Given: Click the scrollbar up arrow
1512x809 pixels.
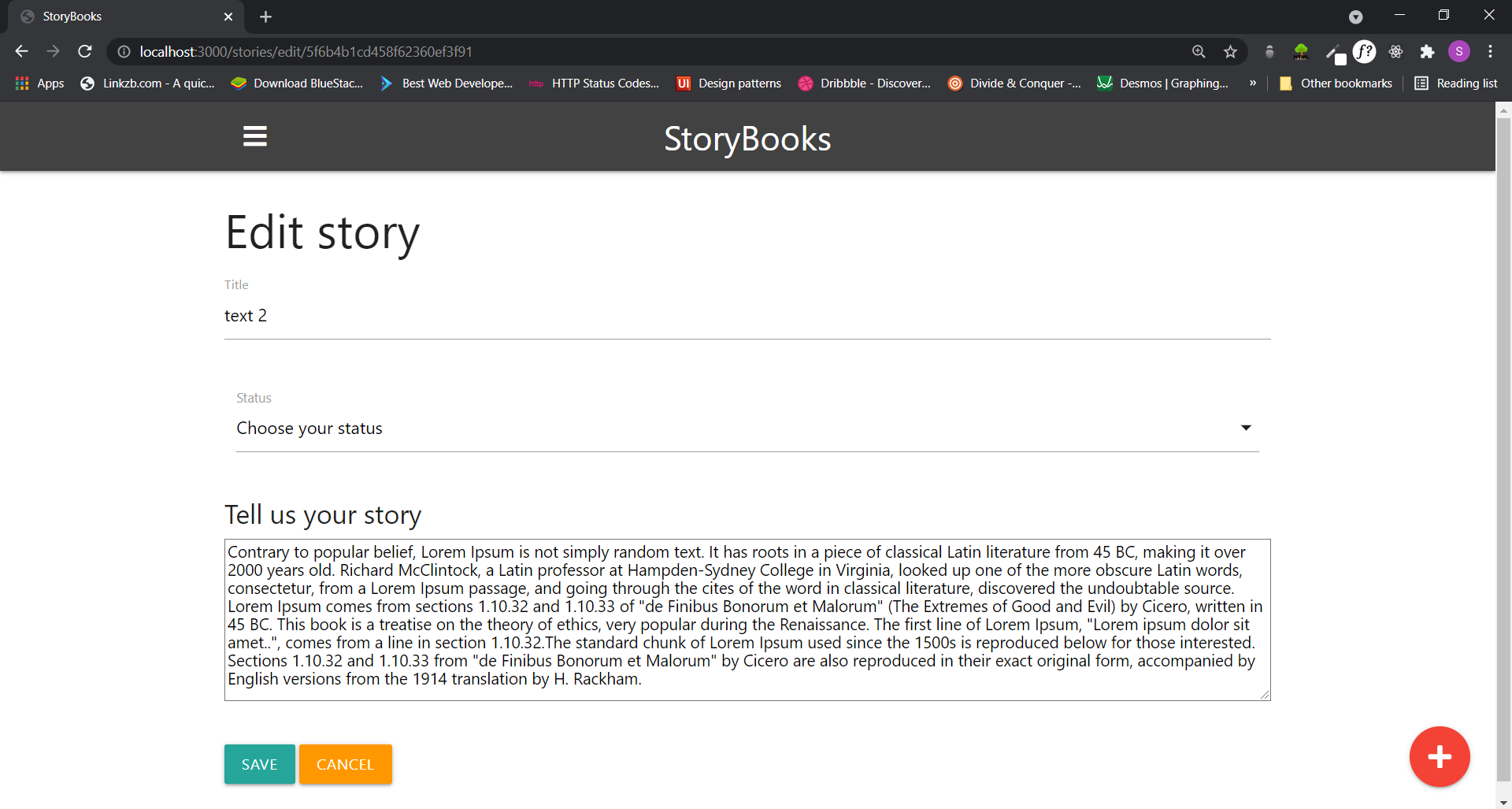Looking at the screenshot, I should pyautogui.click(x=1503, y=110).
